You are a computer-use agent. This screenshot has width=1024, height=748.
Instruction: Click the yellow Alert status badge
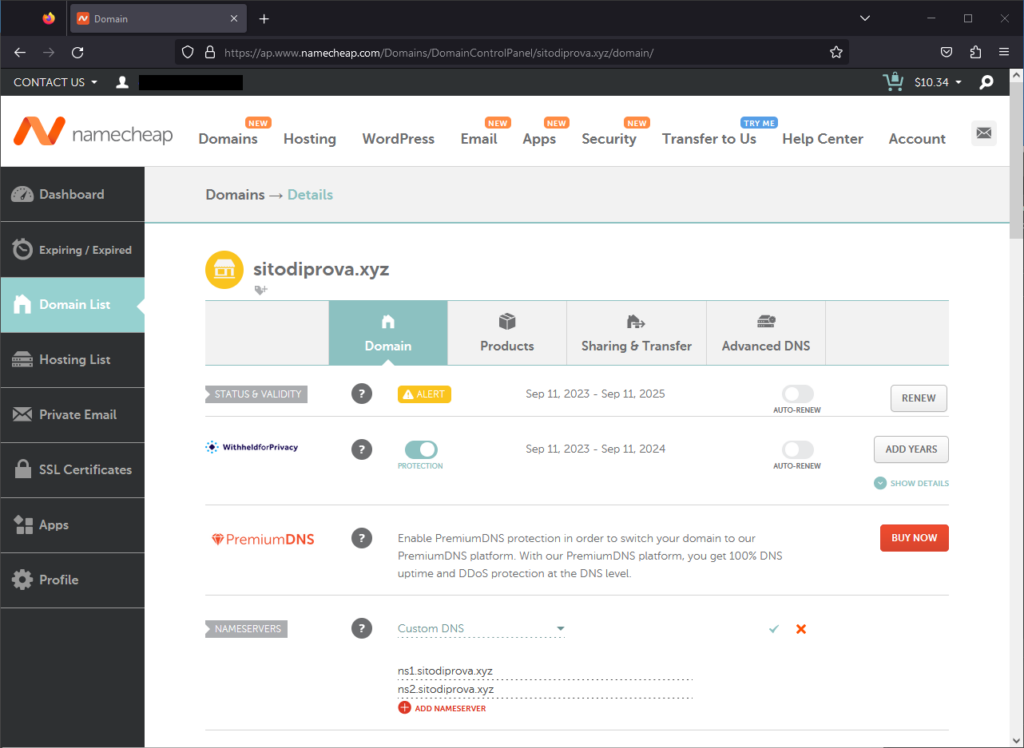(424, 394)
